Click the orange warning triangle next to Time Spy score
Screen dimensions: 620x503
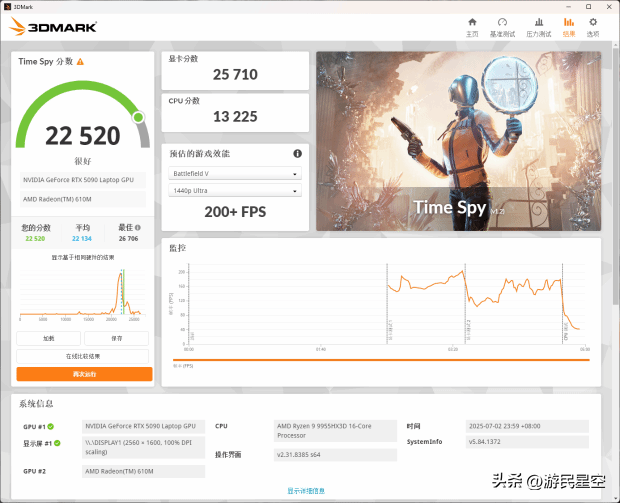click(x=80, y=62)
